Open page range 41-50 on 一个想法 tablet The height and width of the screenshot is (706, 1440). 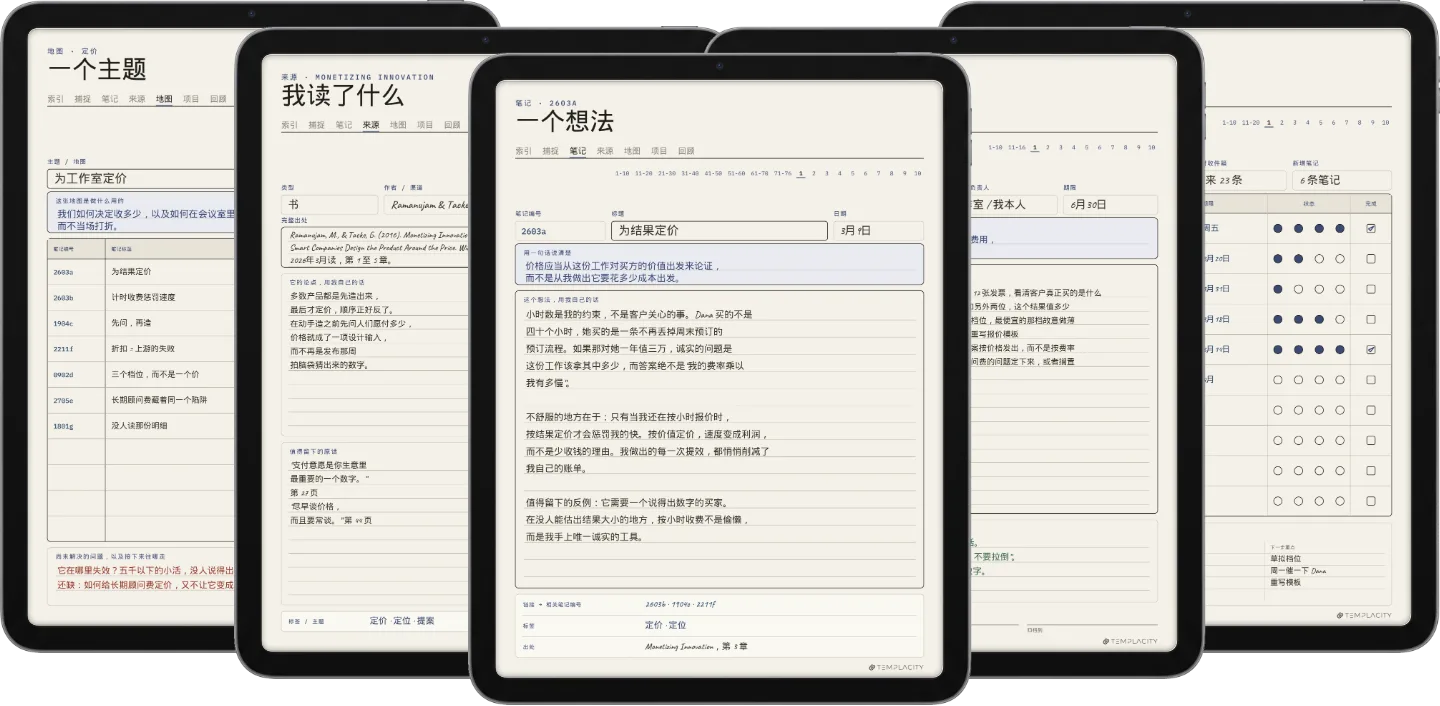pyautogui.click(x=713, y=173)
